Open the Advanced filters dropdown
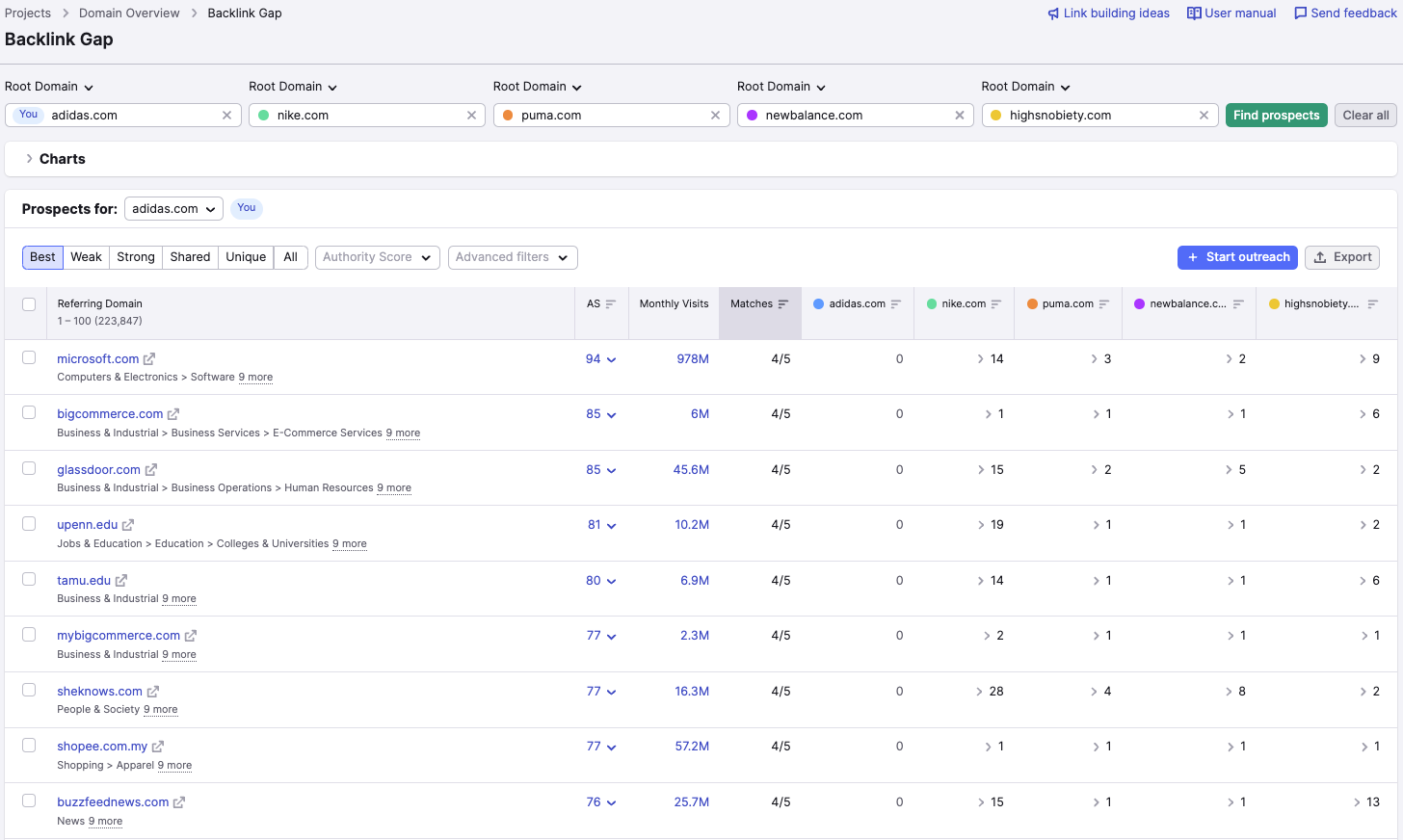This screenshot has height=840, width=1403. point(512,257)
